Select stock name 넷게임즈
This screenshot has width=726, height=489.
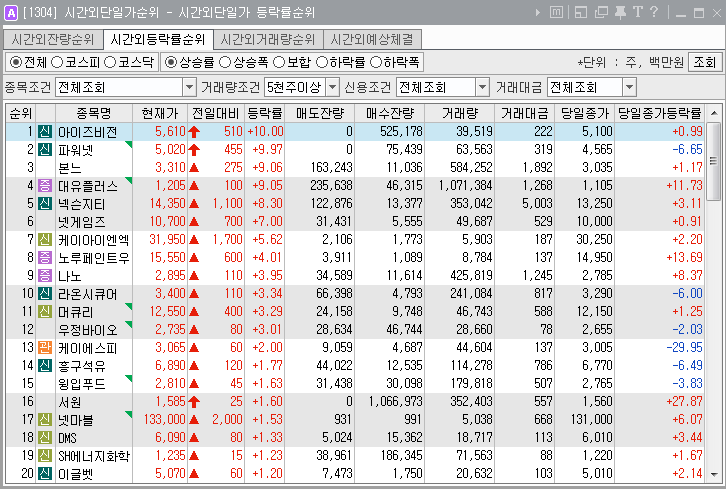81,222
